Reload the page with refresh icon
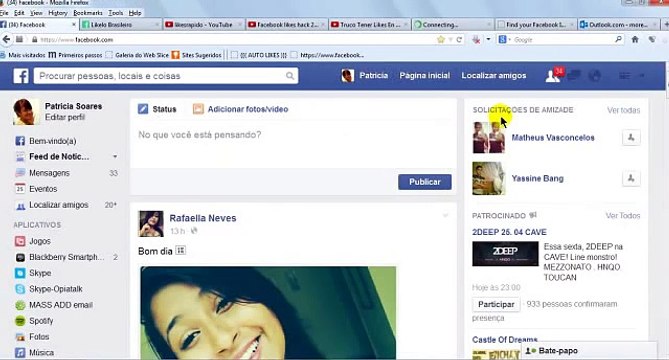 (459, 39)
